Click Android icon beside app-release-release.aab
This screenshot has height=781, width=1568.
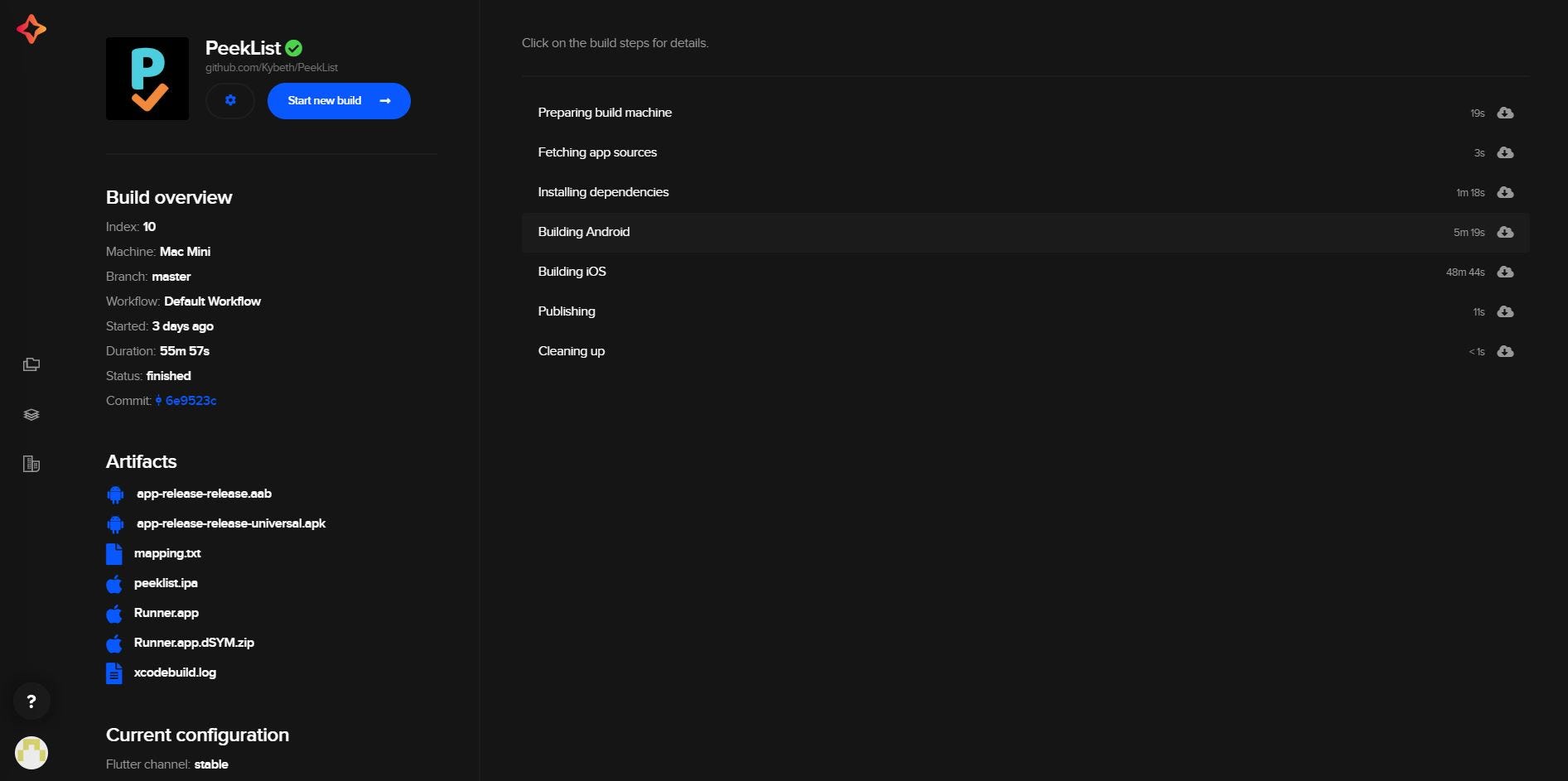[x=115, y=494]
